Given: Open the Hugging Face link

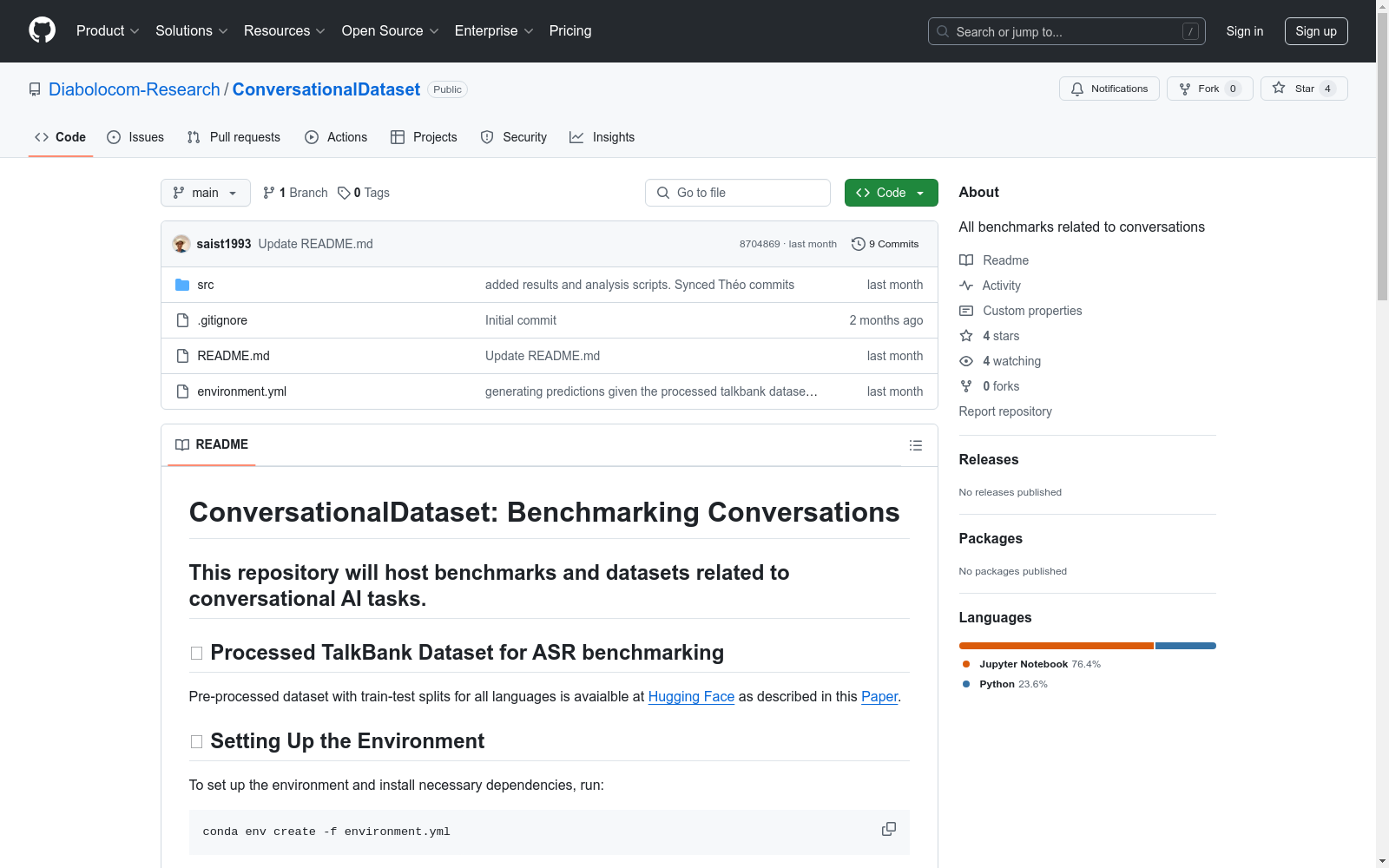Looking at the screenshot, I should (691, 696).
